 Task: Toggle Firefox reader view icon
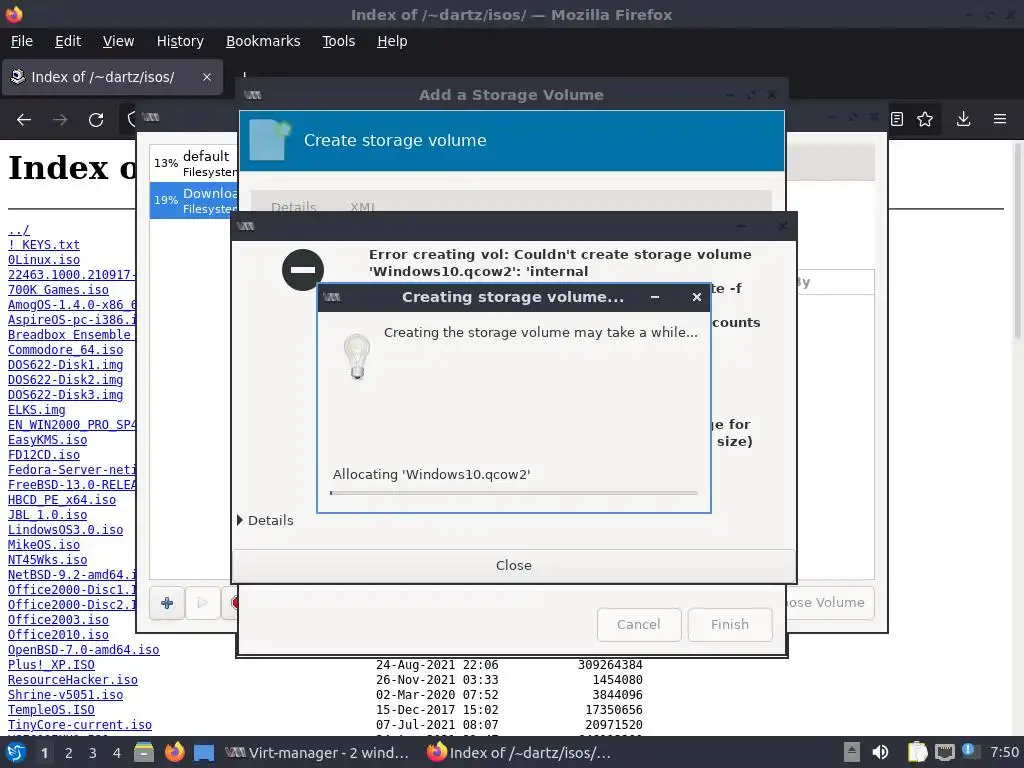click(x=897, y=119)
